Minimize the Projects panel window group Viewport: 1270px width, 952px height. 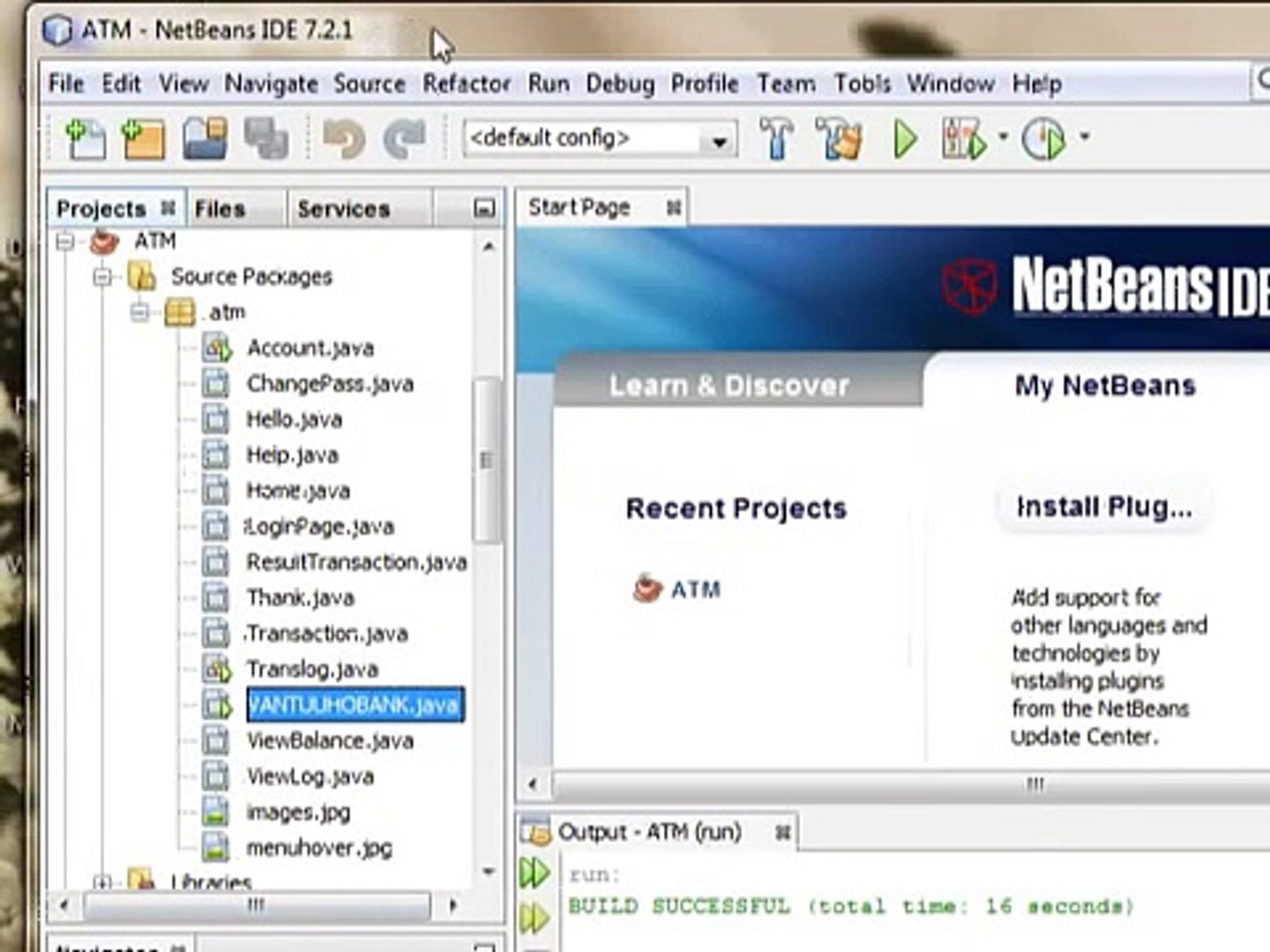483,209
